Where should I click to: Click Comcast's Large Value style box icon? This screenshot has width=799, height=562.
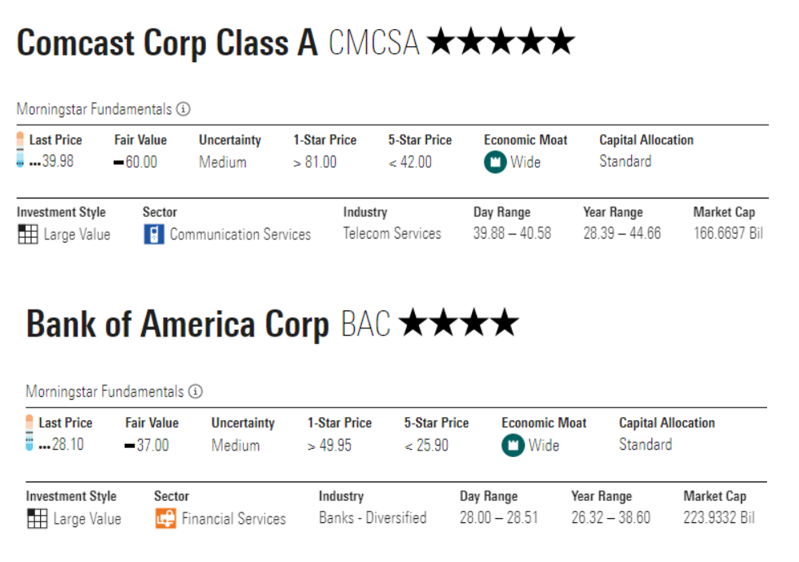(x=28, y=234)
